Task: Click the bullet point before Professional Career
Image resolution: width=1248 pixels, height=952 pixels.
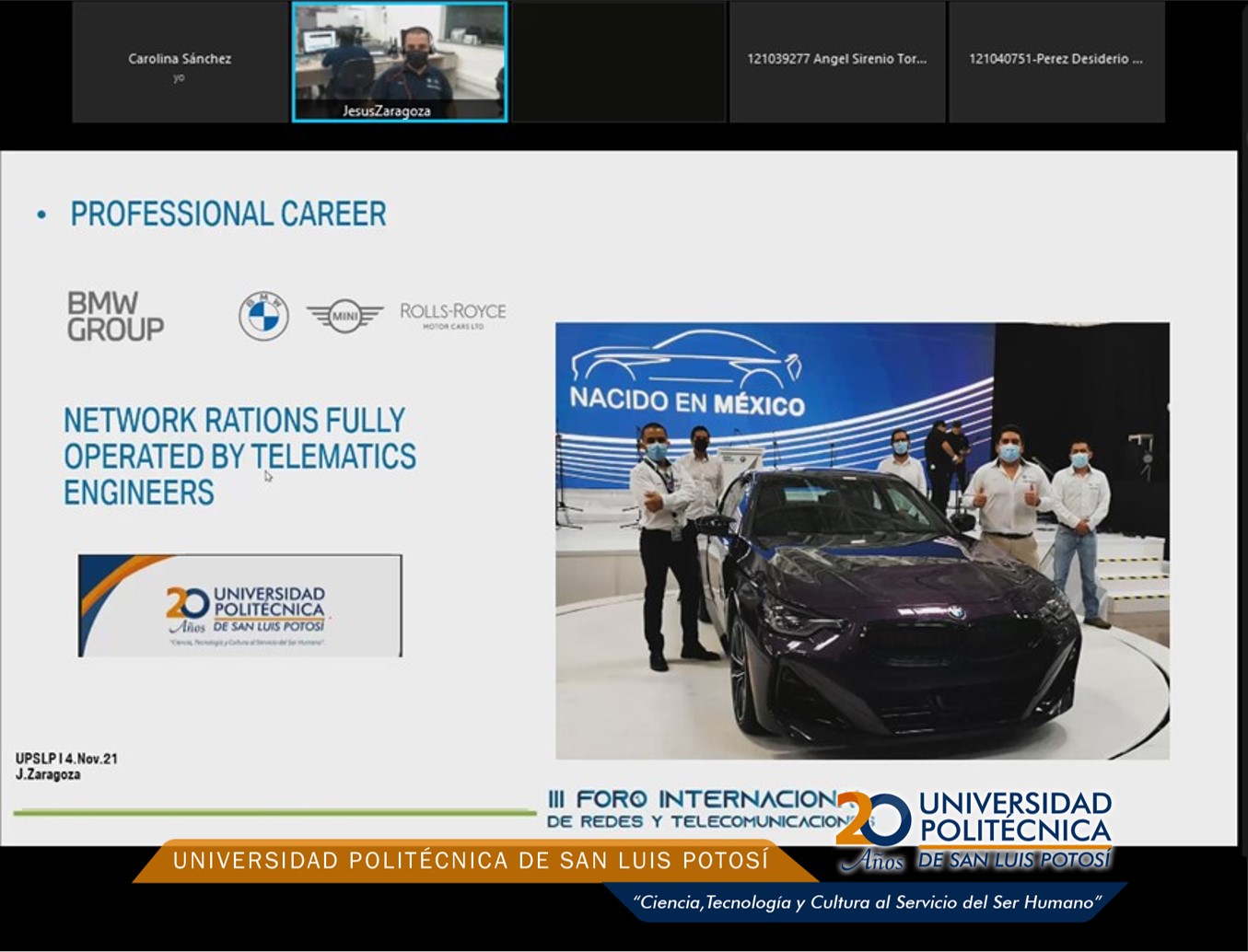Action: click(41, 215)
